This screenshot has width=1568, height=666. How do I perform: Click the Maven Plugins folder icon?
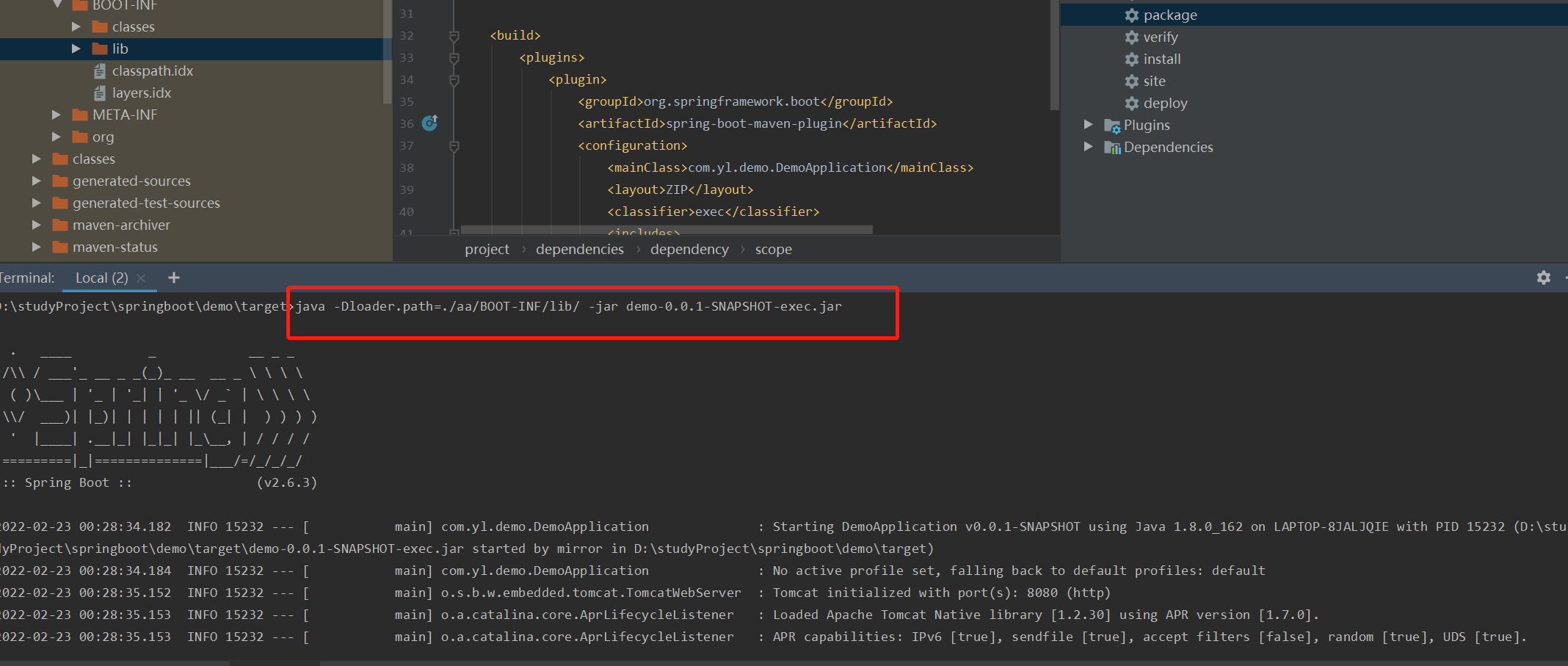tap(1112, 126)
